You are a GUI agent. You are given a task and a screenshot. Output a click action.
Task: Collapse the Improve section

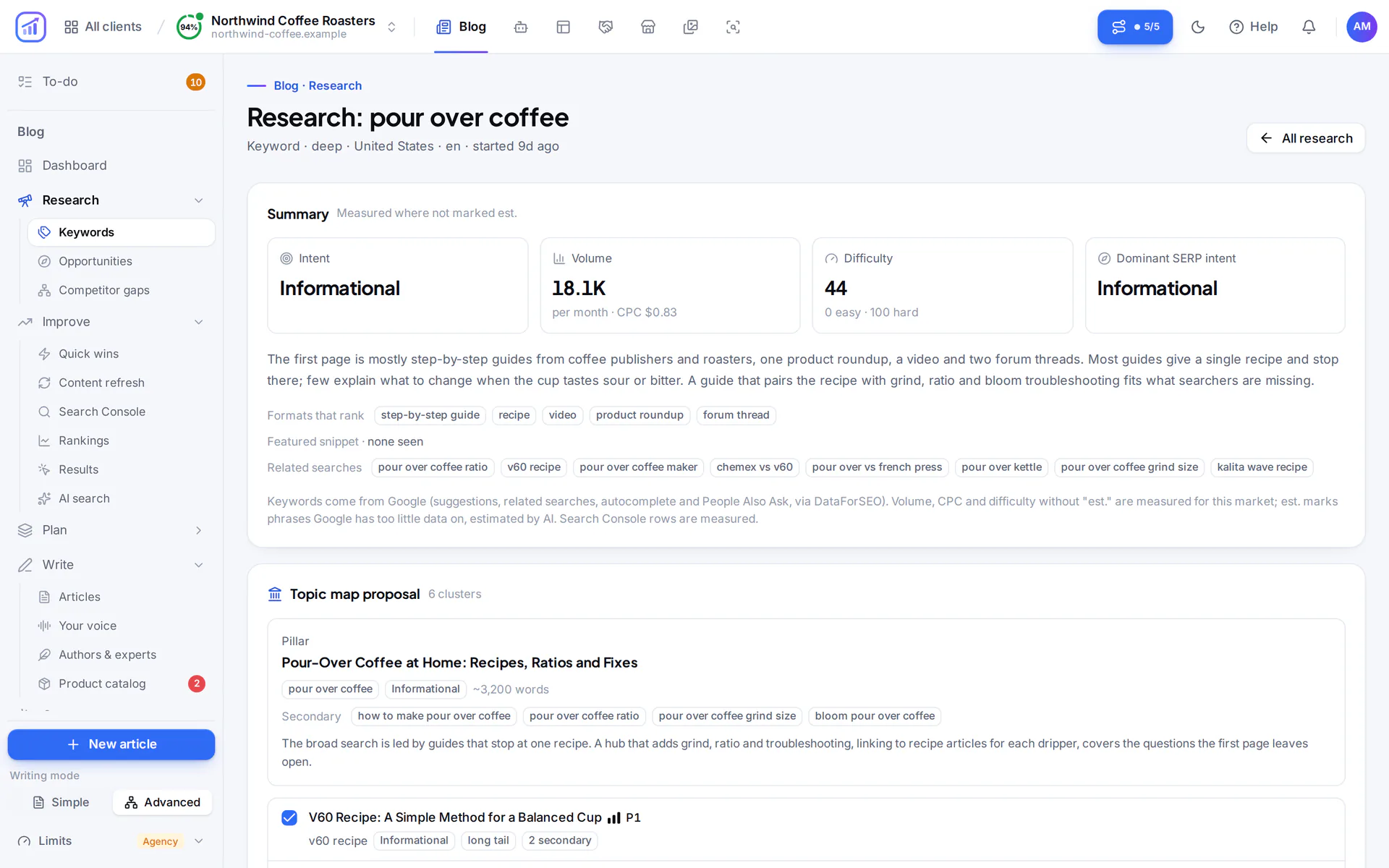pyautogui.click(x=199, y=322)
